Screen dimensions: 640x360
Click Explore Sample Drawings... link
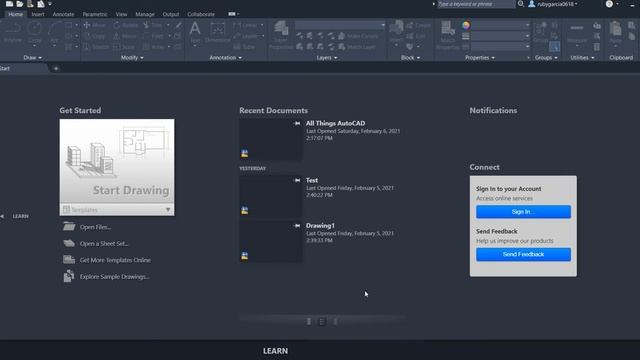114,276
